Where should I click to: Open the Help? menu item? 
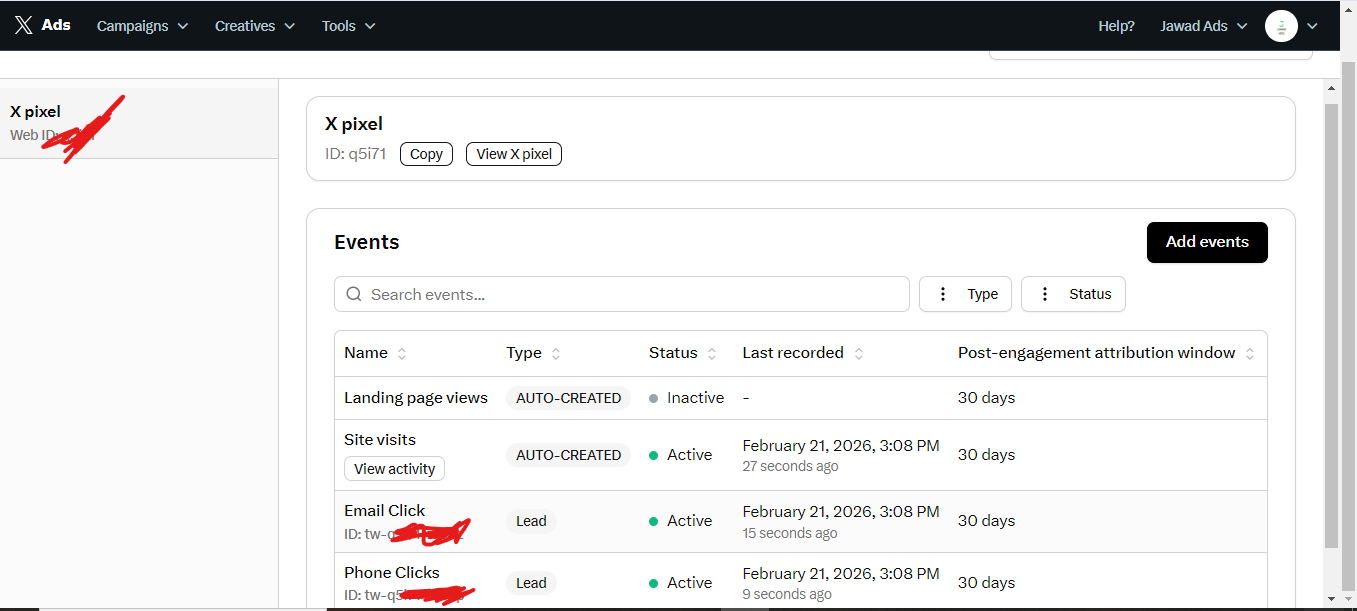pyautogui.click(x=1116, y=26)
